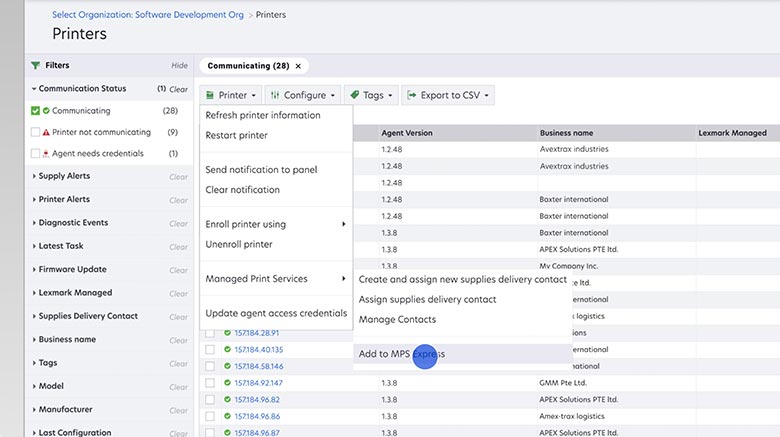Click the red warning icon for Printer not communicating
Viewport: 780px width, 437px height.
click(46, 132)
